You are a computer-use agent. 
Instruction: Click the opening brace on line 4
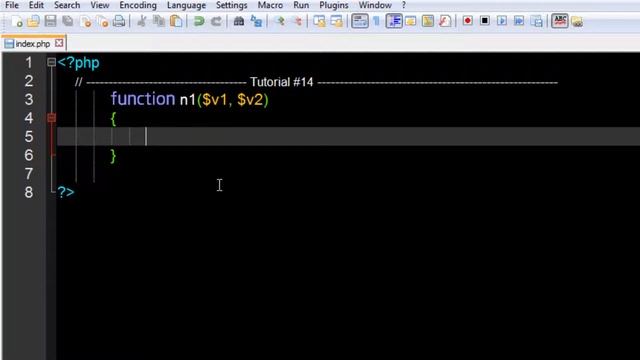click(113, 119)
